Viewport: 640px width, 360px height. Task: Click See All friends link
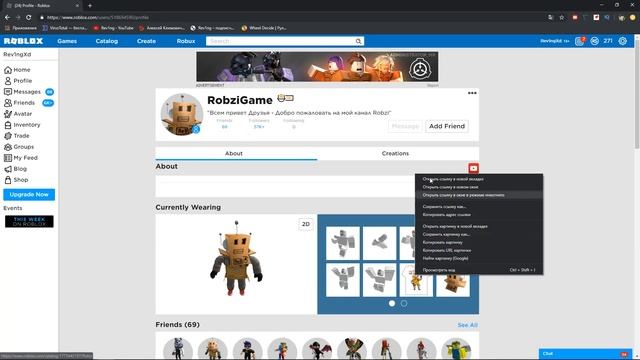467,325
